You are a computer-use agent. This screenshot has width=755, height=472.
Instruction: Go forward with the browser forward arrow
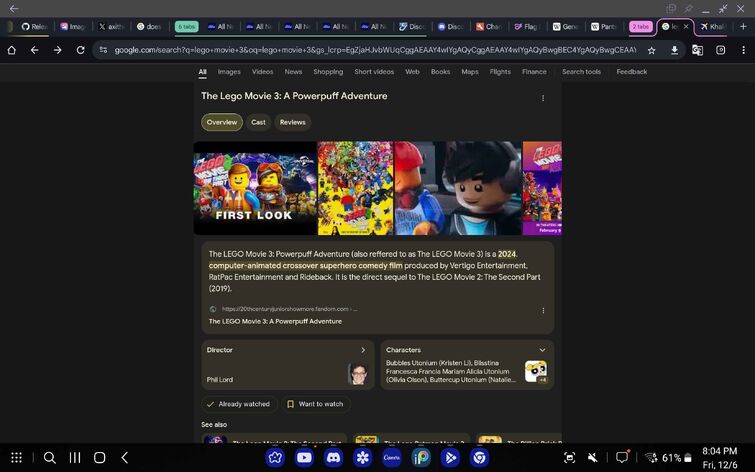(x=57, y=50)
